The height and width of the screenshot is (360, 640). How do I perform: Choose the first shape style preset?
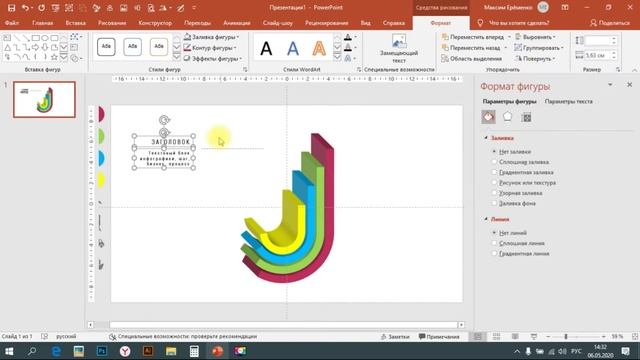pos(106,47)
